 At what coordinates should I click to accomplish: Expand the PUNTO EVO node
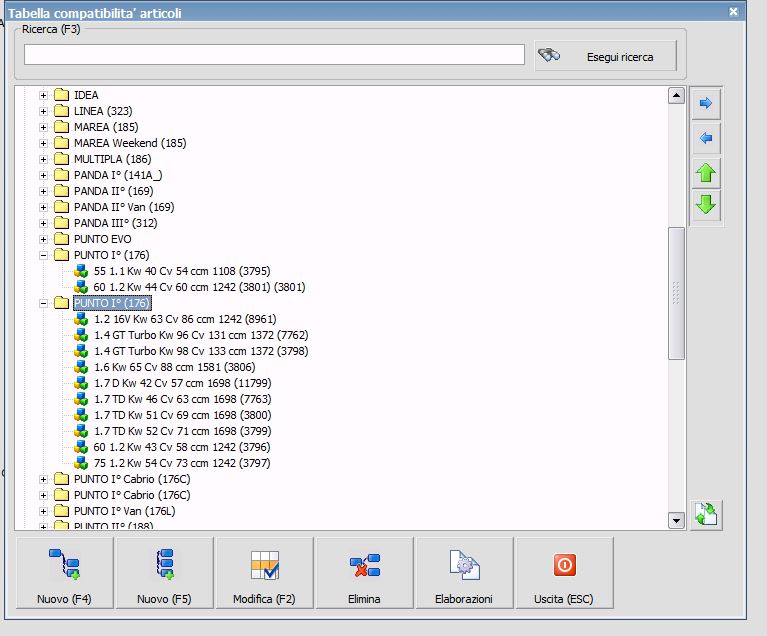[x=44, y=239]
